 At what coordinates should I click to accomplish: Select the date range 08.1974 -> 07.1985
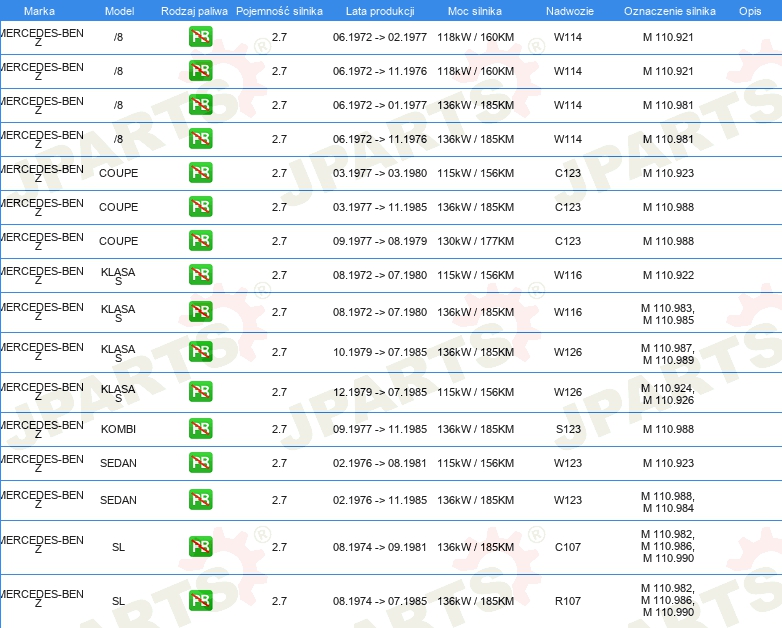click(x=380, y=601)
